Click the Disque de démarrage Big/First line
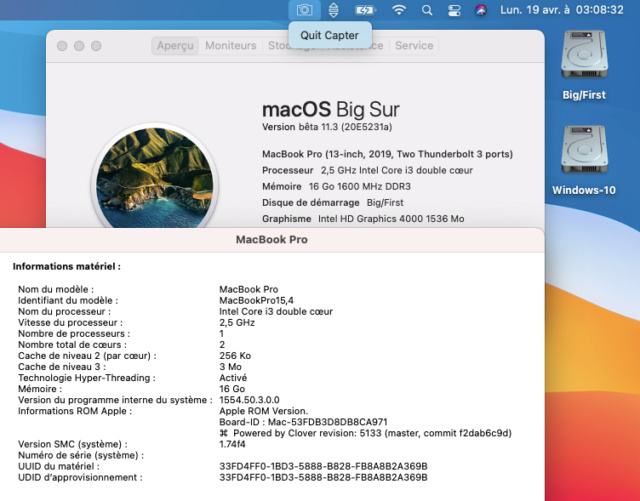640x501 pixels. point(333,203)
